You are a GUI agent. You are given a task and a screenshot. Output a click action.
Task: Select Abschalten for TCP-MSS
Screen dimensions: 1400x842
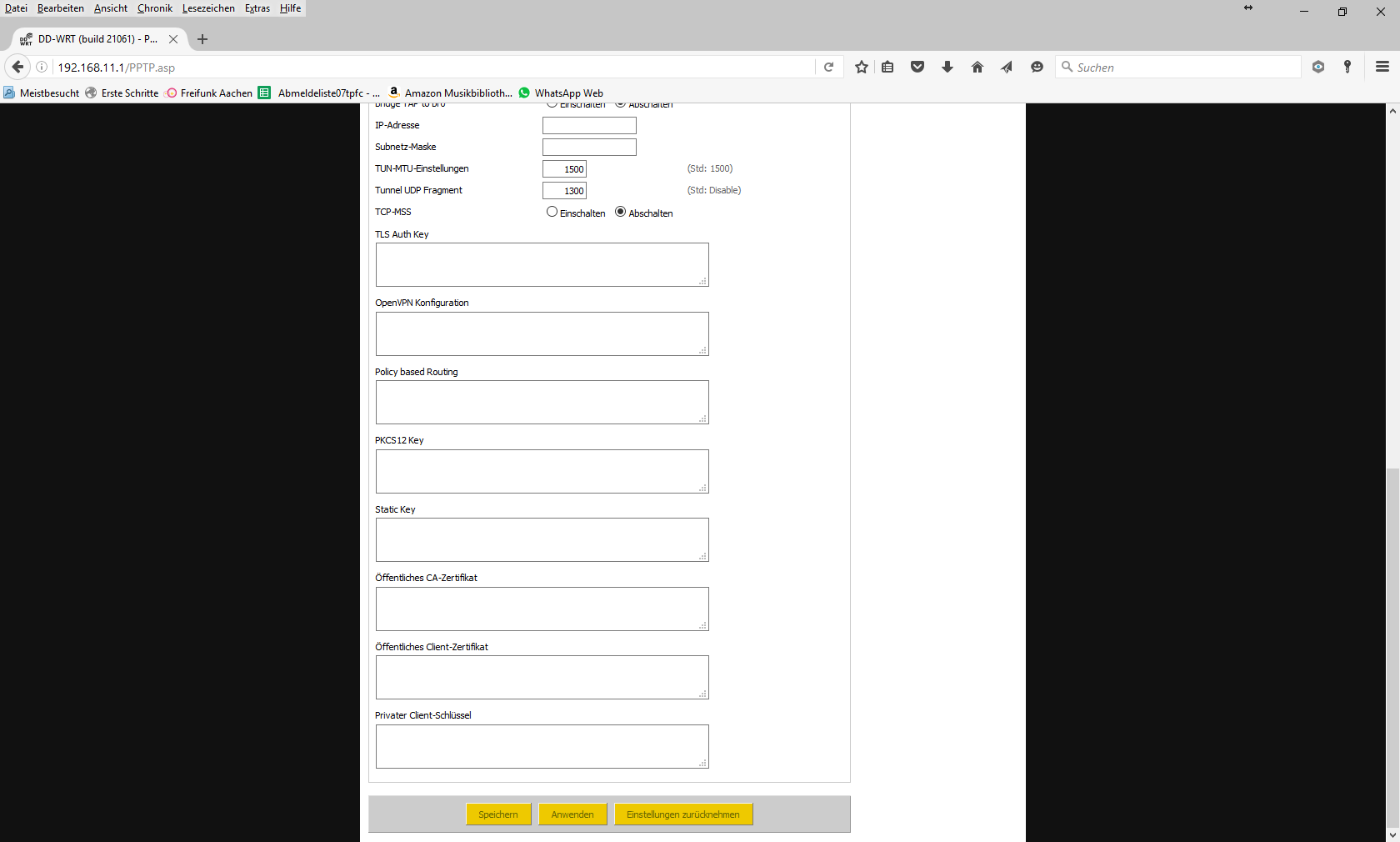[620, 212]
